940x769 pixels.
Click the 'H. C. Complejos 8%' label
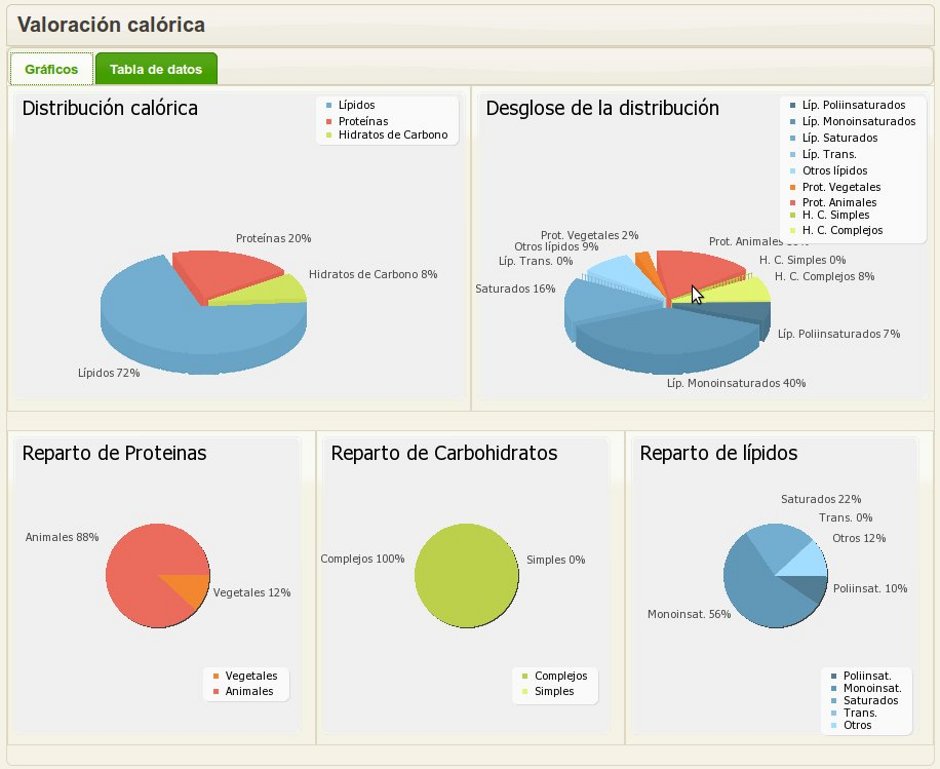click(x=824, y=276)
